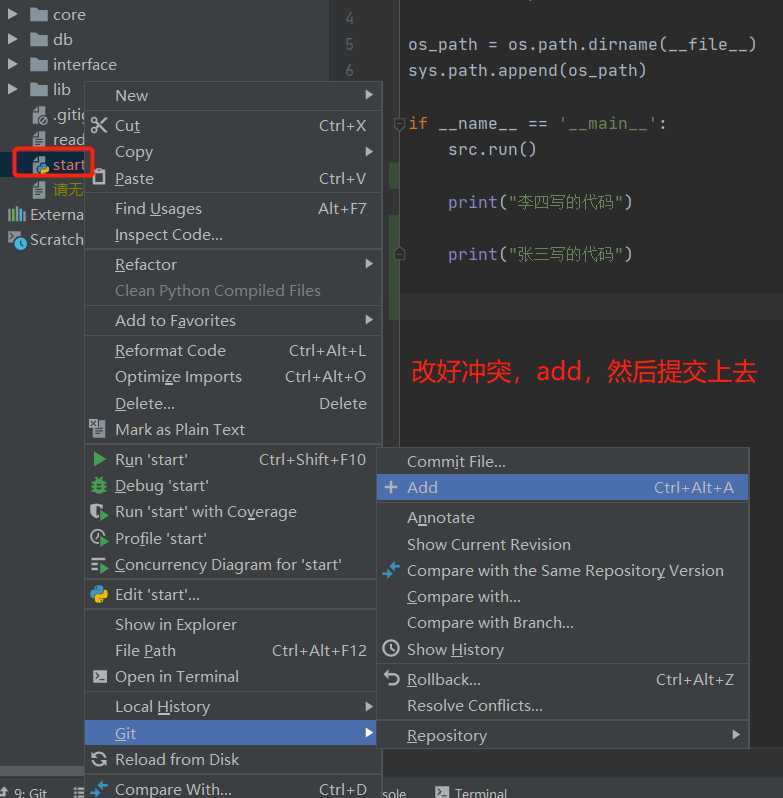Click the interface folder icon

coord(39,64)
